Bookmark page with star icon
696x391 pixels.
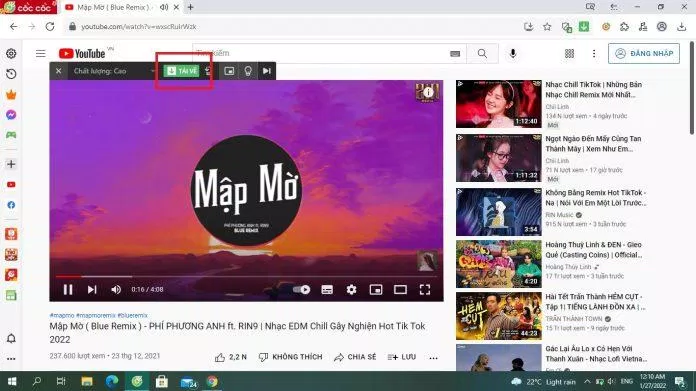tap(547, 27)
